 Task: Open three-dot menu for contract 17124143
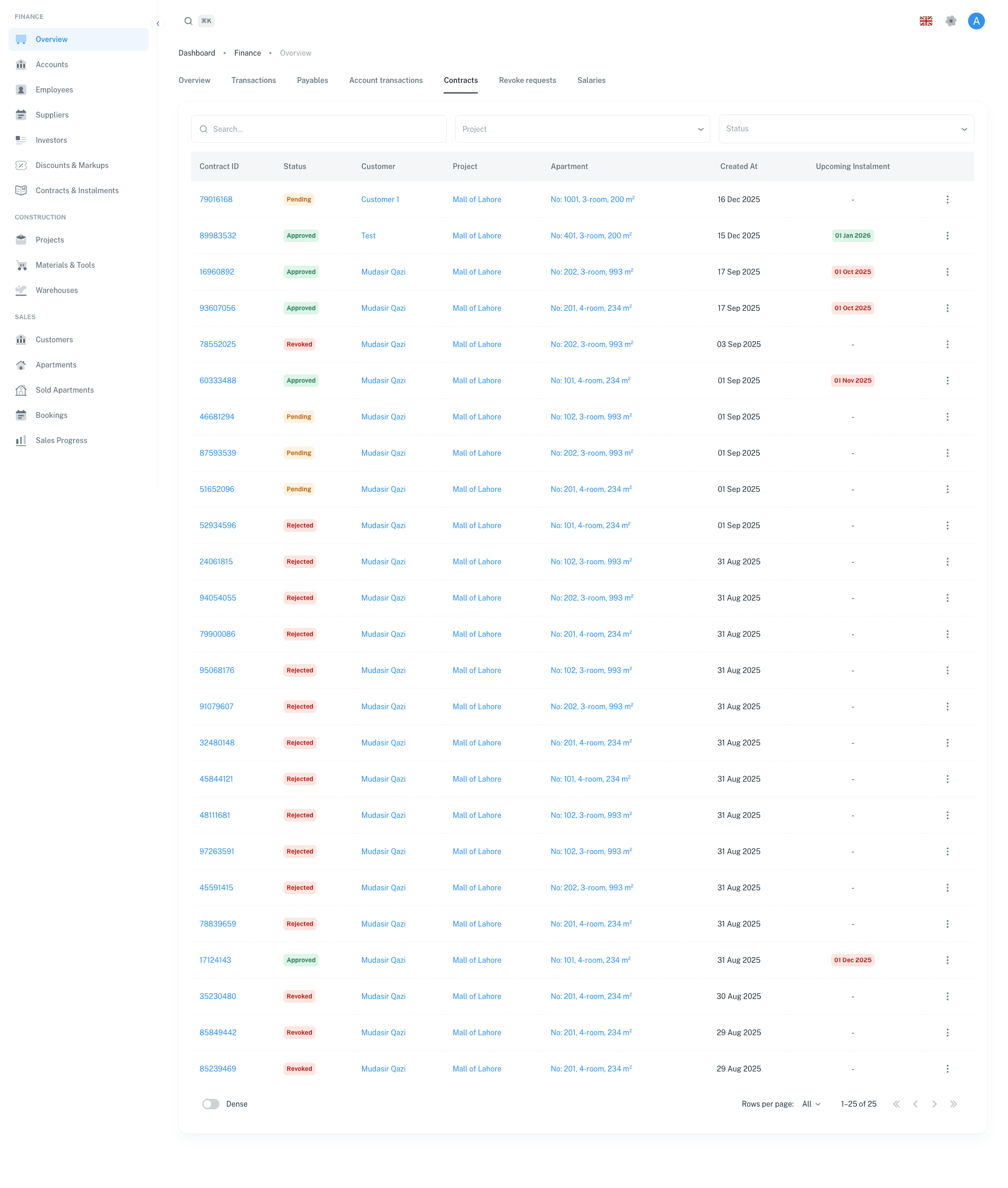click(x=947, y=960)
